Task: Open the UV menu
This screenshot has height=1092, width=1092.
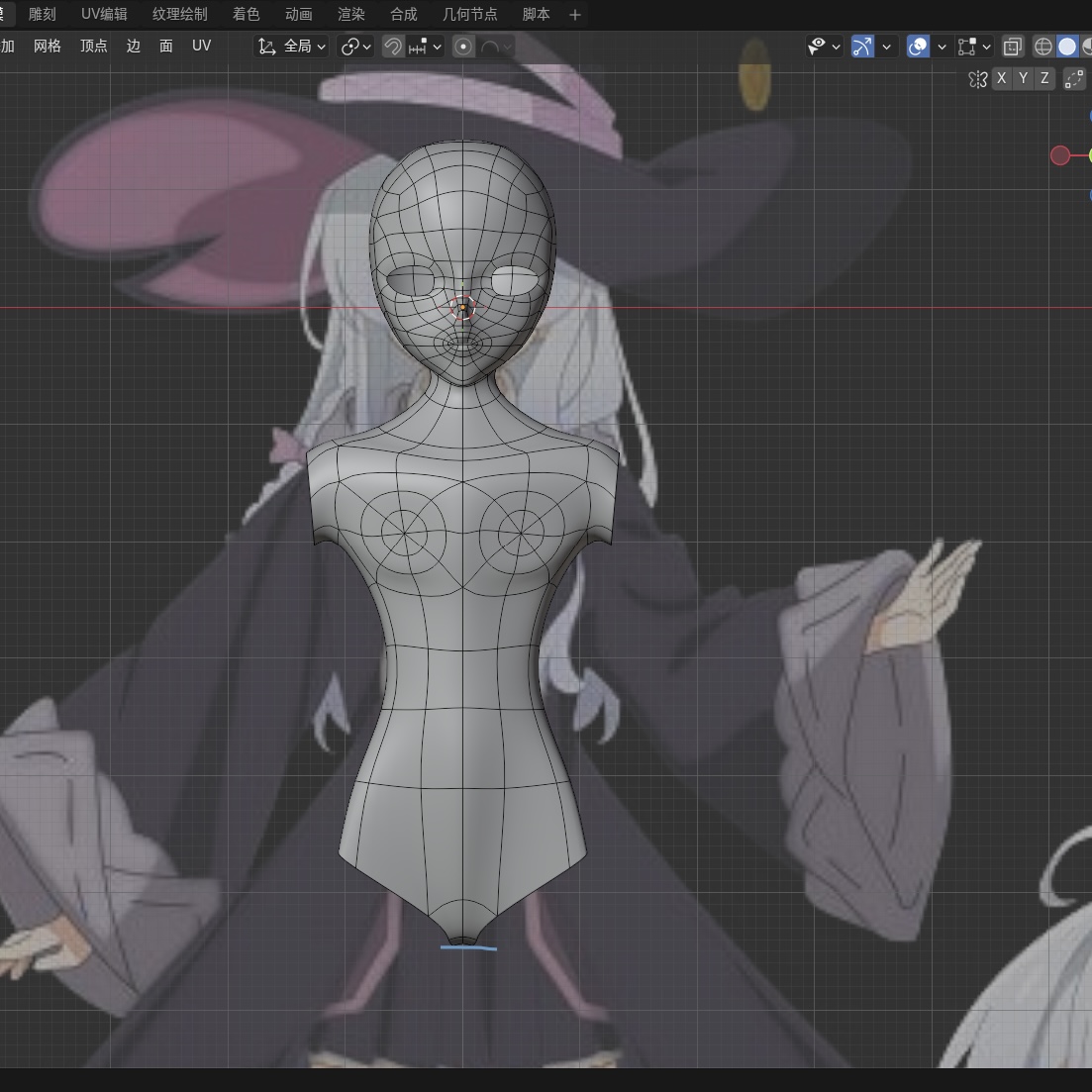Action: [201, 46]
